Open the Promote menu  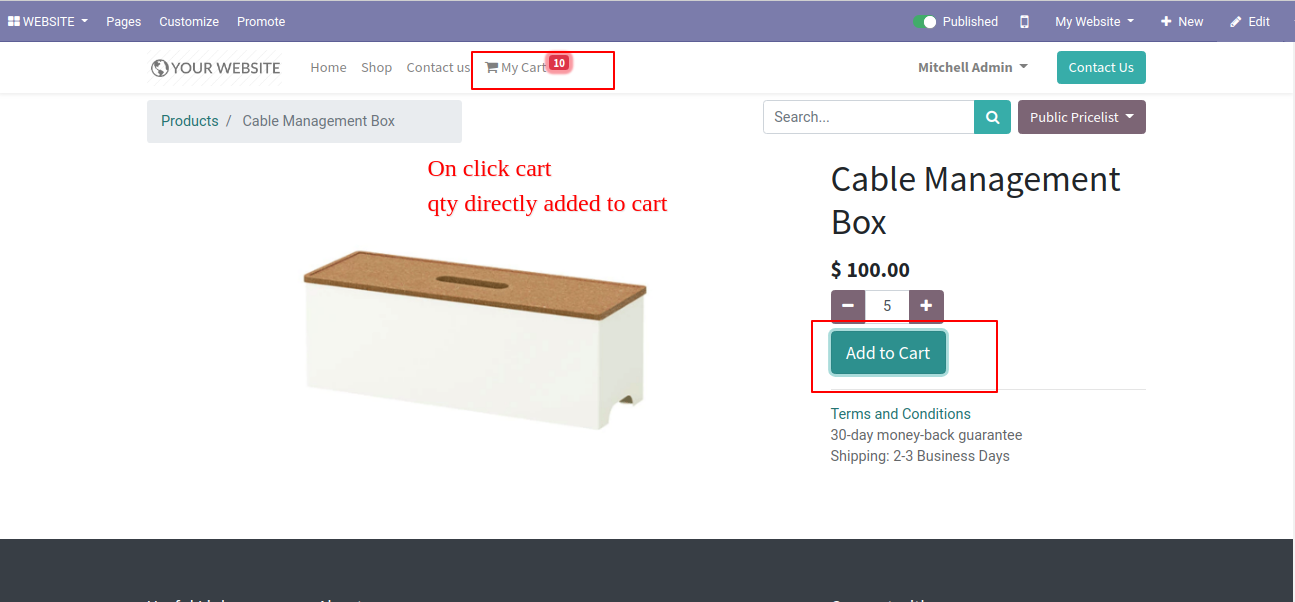[261, 21]
